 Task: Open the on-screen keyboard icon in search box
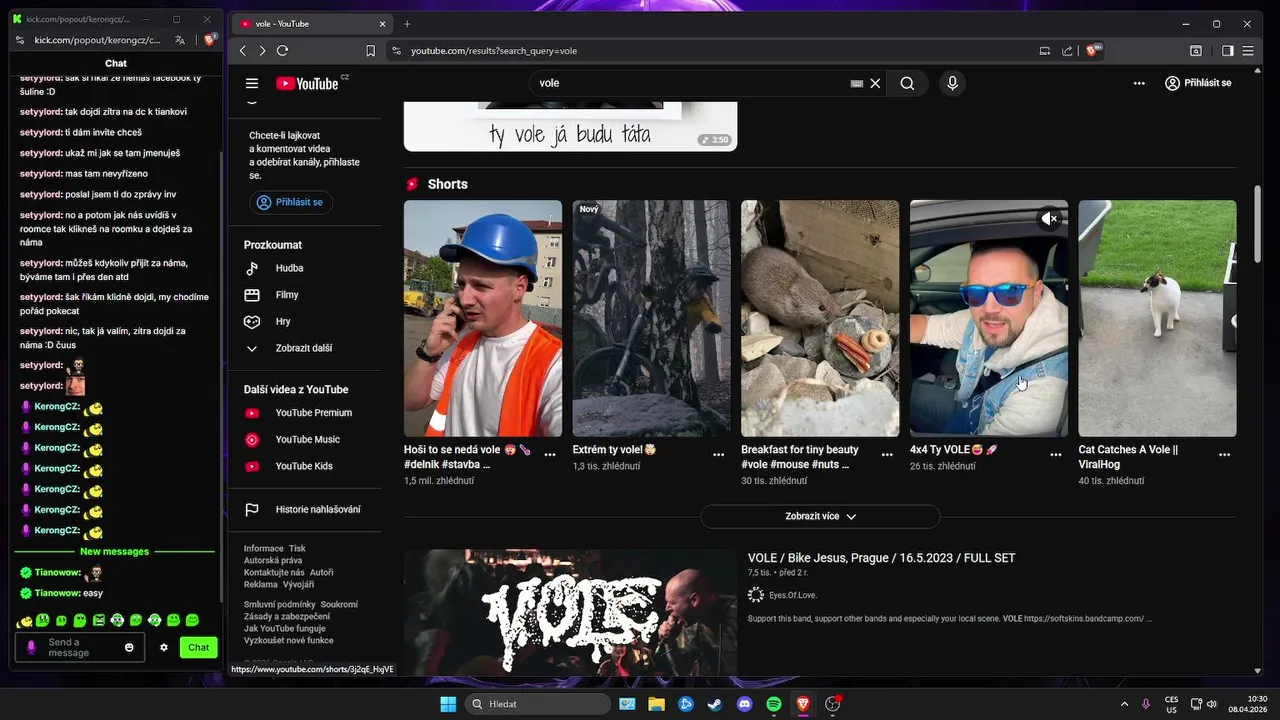tap(856, 83)
